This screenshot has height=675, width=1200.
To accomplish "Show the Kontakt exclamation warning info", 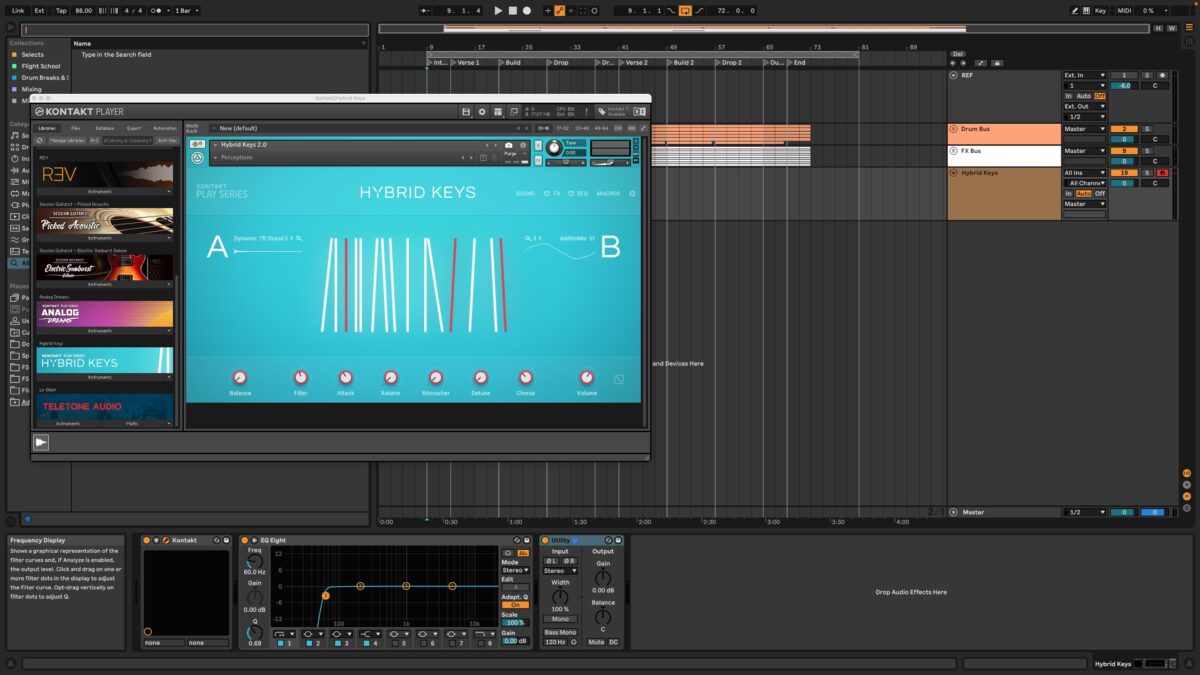I will tap(587, 112).
